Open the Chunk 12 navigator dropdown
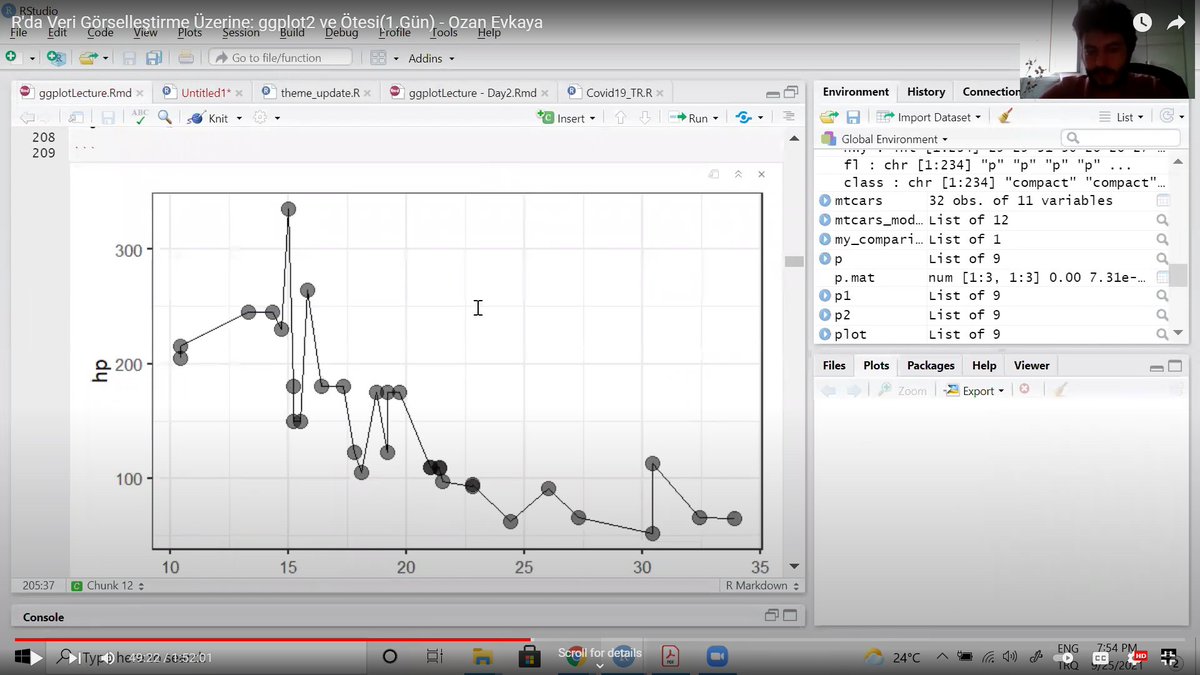Viewport: 1200px width, 675px height. pos(108,585)
